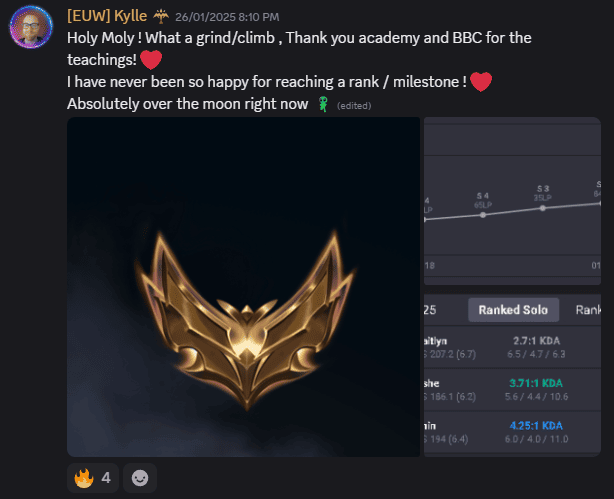Image resolution: width=614 pixels, height=499 pixels.
Task: Click the red heart emoji after teachings
Action: pos(151,60)
